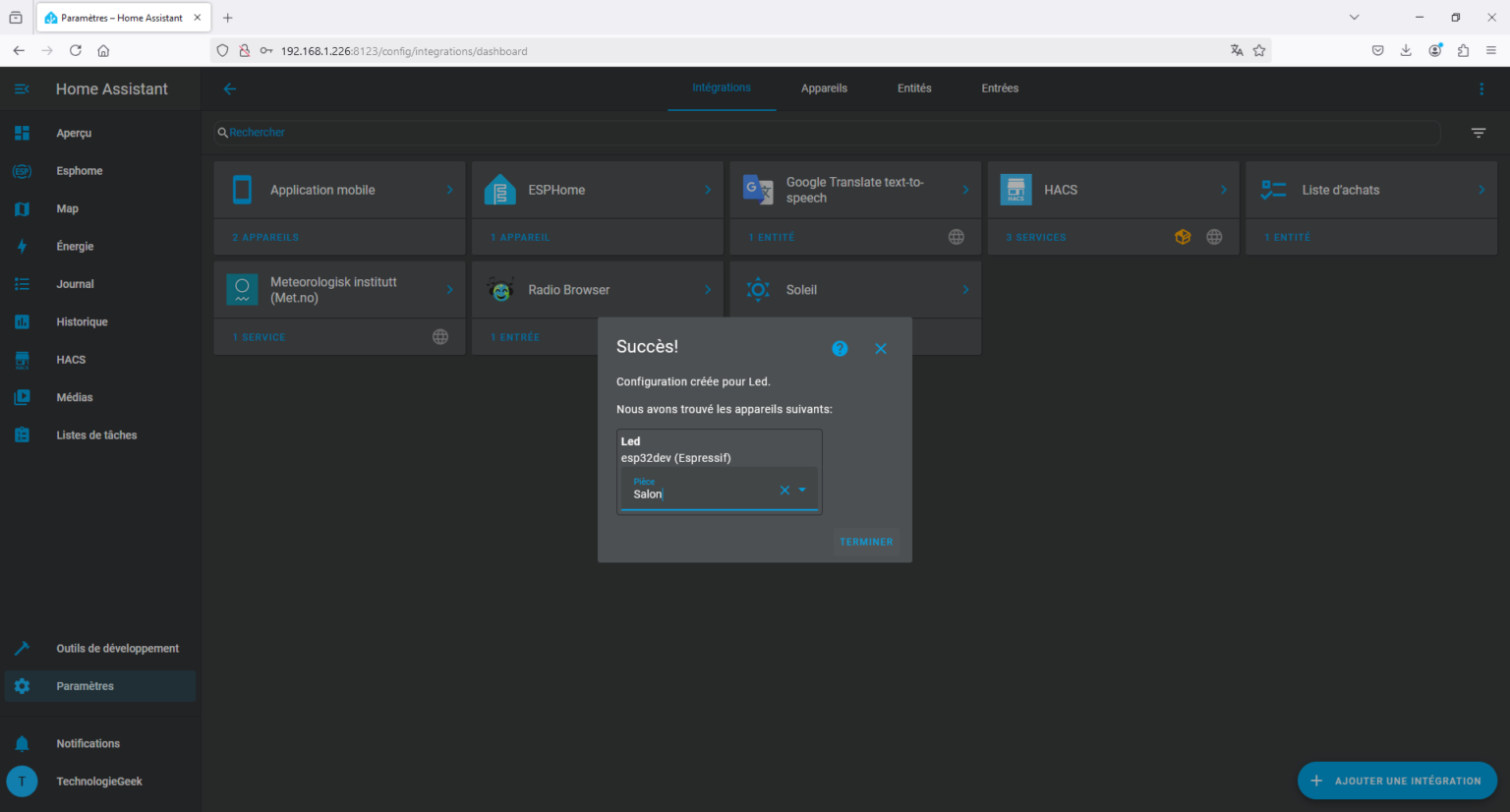This screenshot has height=812, width=1510.
Task: Open the Pièce dropdown for Led device
Action: (x=802, y=489)
